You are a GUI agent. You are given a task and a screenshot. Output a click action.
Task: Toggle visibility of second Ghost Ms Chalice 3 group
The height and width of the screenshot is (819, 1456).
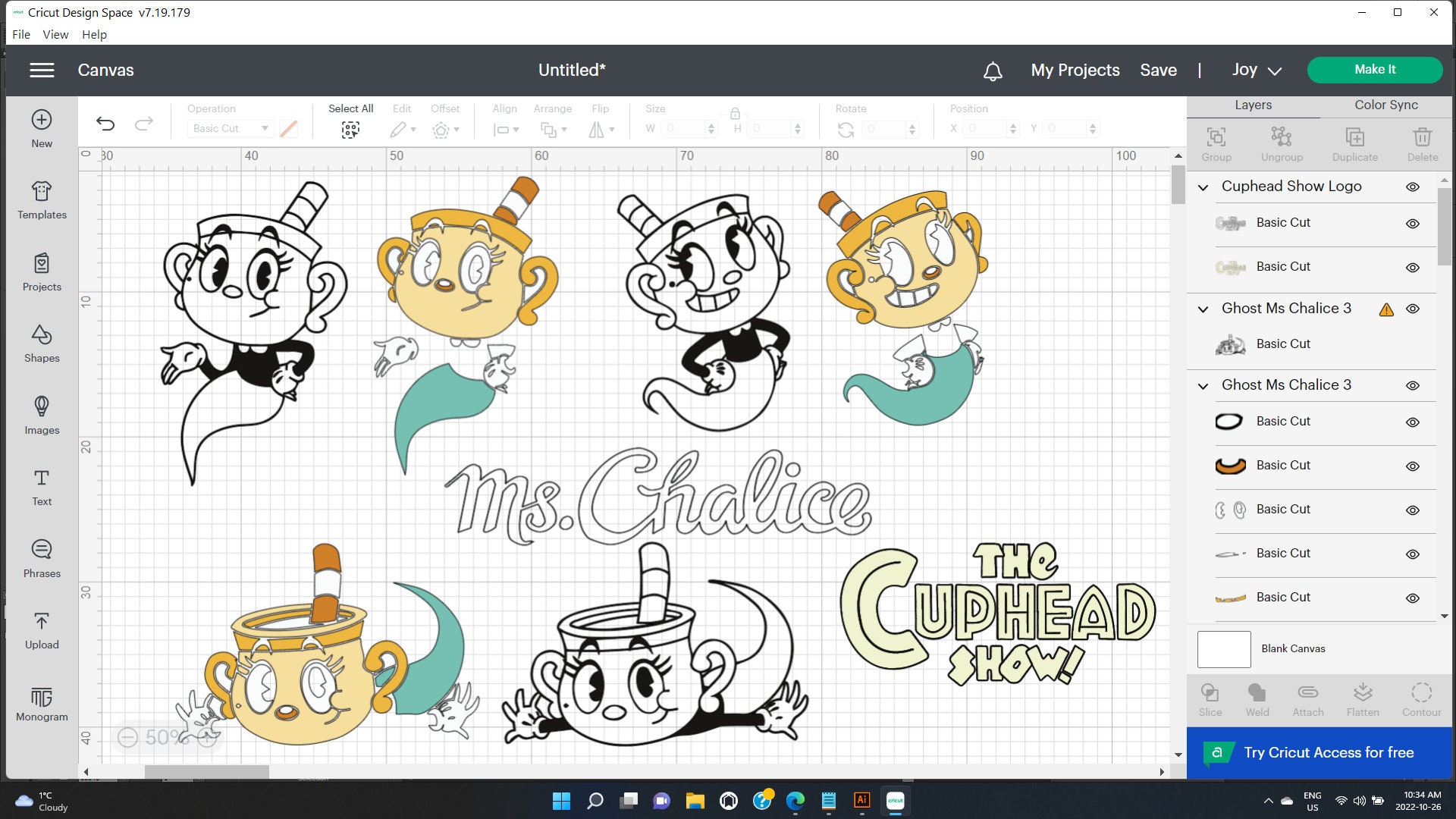coord(1413,385)
